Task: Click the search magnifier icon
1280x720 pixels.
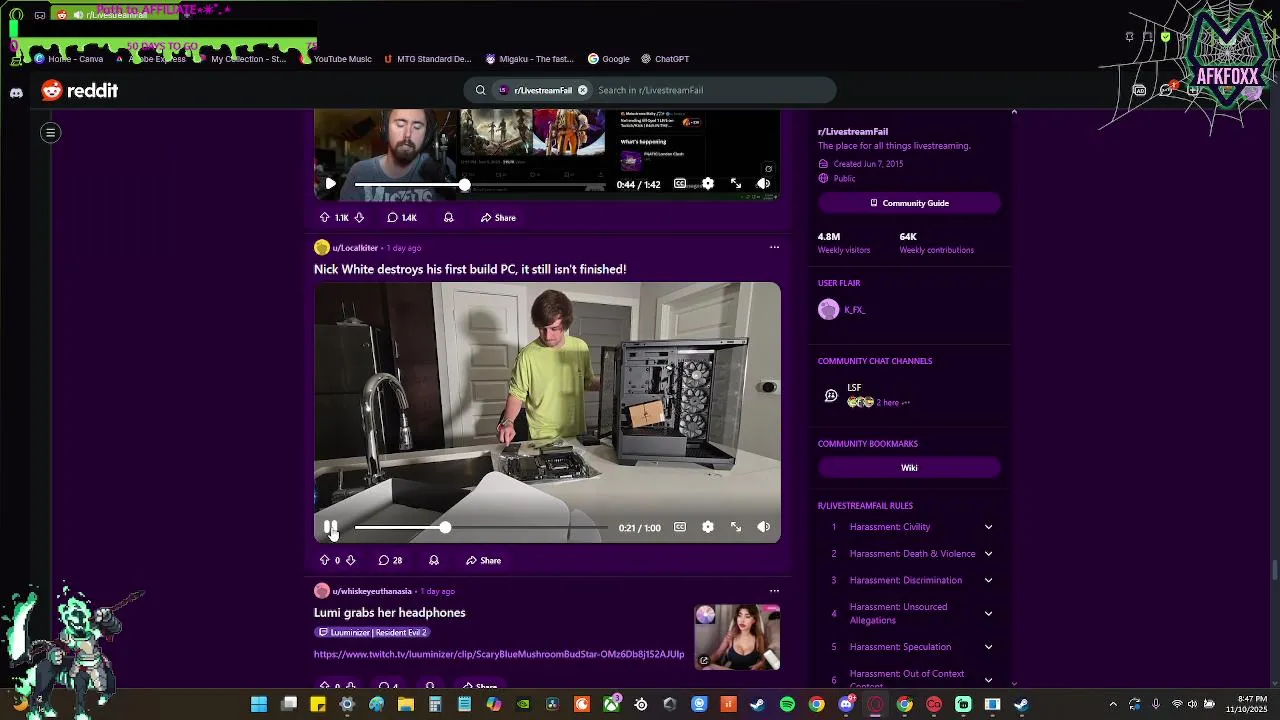Action: coord(480,90)
